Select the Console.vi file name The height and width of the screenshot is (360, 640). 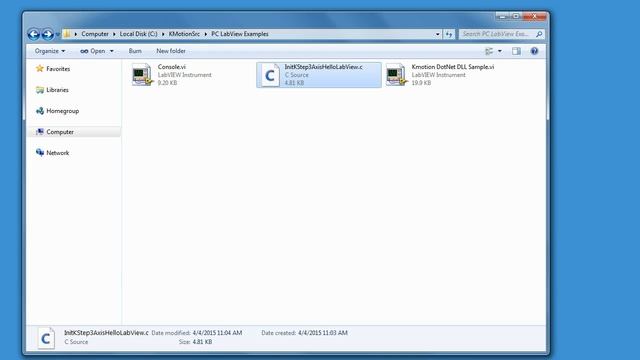point(172,67)
